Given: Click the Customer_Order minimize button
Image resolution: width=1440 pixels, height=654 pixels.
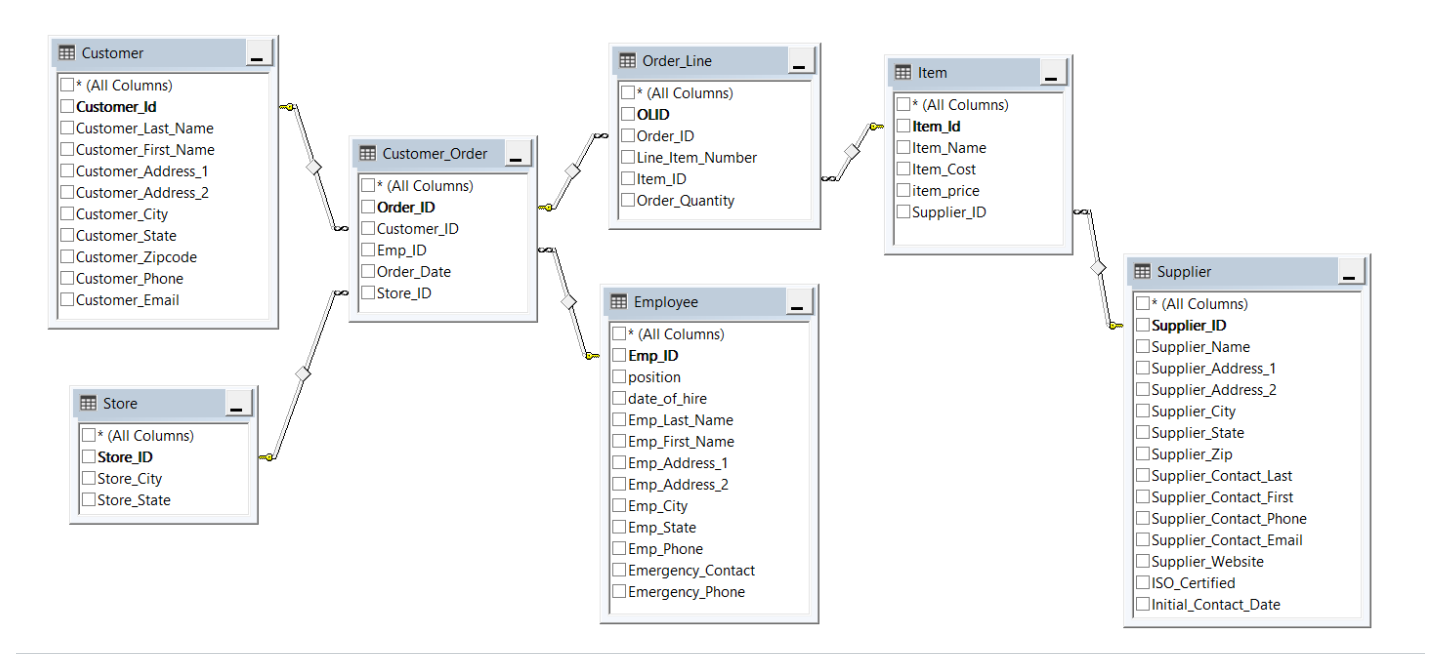Looking at the screenshot, I should pos(518,152).
